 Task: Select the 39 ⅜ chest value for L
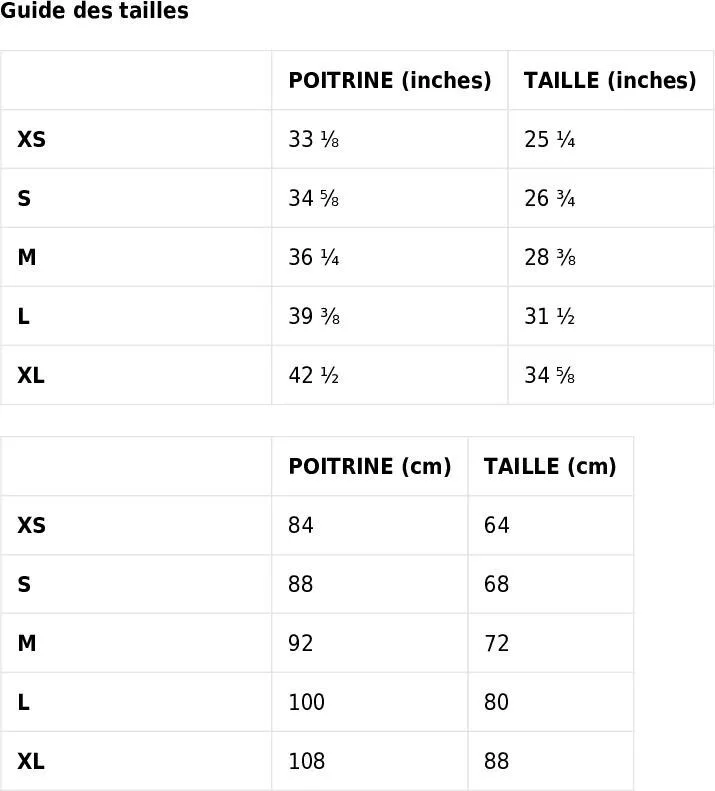[x=314, y=316]
